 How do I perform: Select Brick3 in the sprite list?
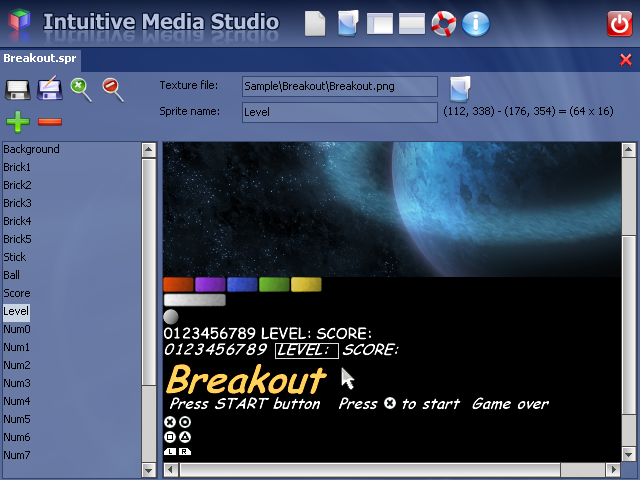coord(17,203)
